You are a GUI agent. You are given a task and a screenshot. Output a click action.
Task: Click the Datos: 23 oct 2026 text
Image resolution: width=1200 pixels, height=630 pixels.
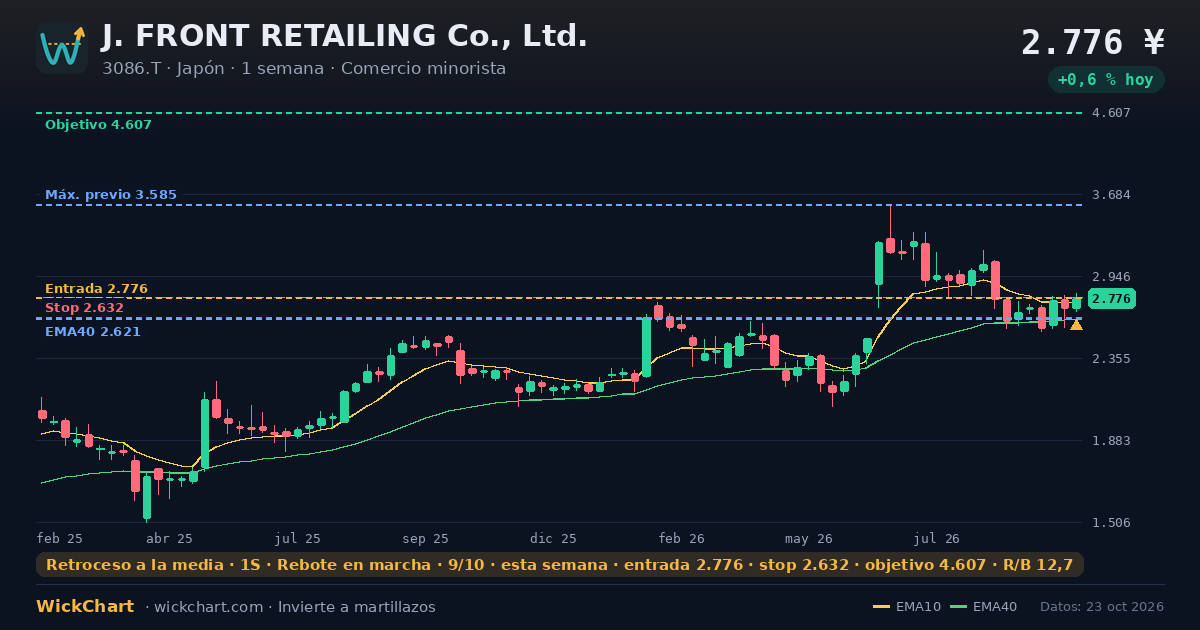1102,607
